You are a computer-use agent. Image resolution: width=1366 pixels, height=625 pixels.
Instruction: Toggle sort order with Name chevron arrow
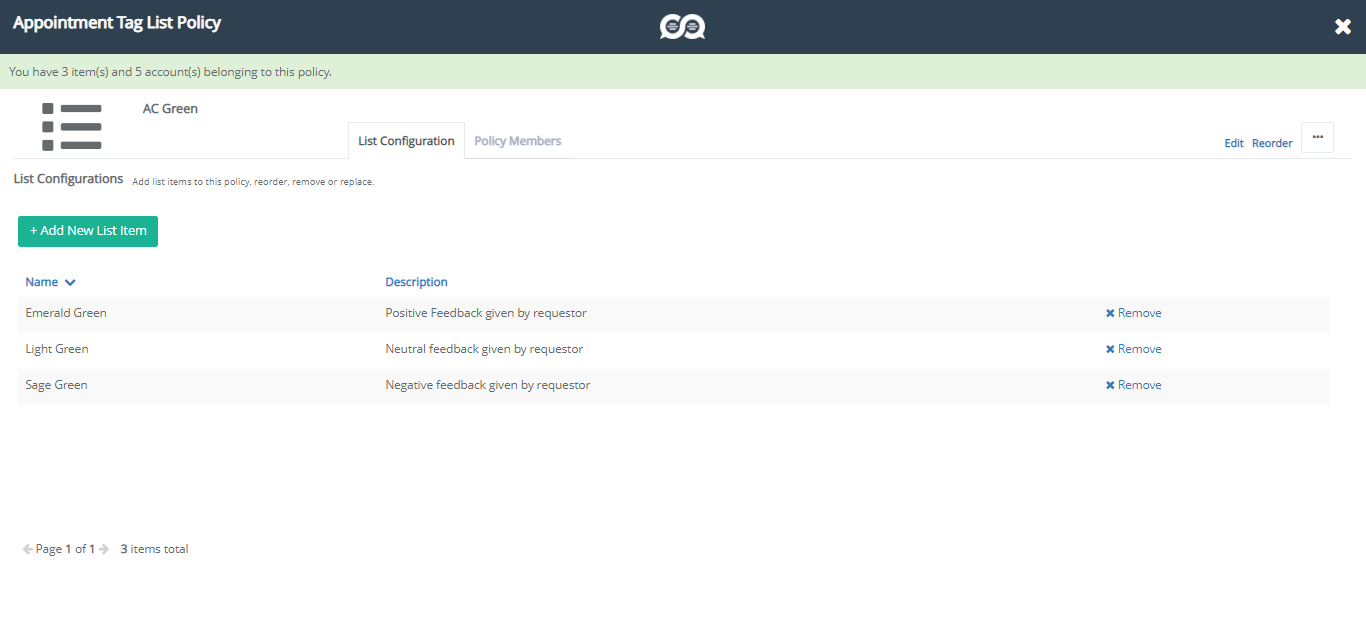point(70,283)
